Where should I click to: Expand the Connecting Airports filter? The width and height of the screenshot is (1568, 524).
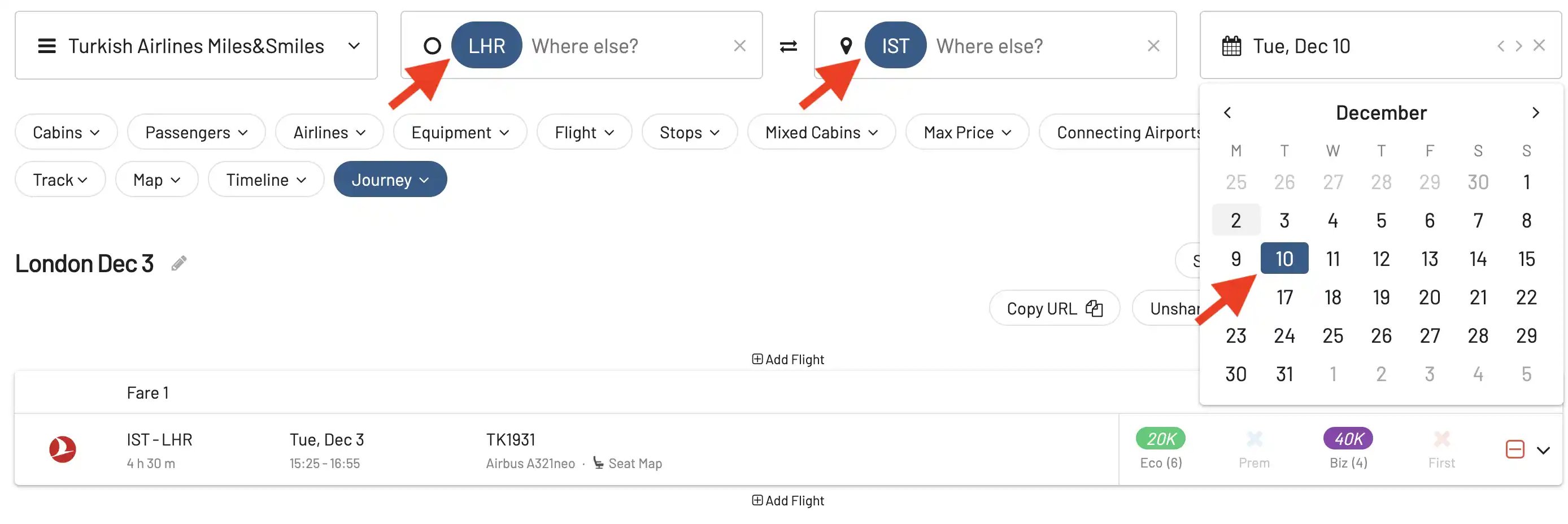click(x=1120, y=132)
